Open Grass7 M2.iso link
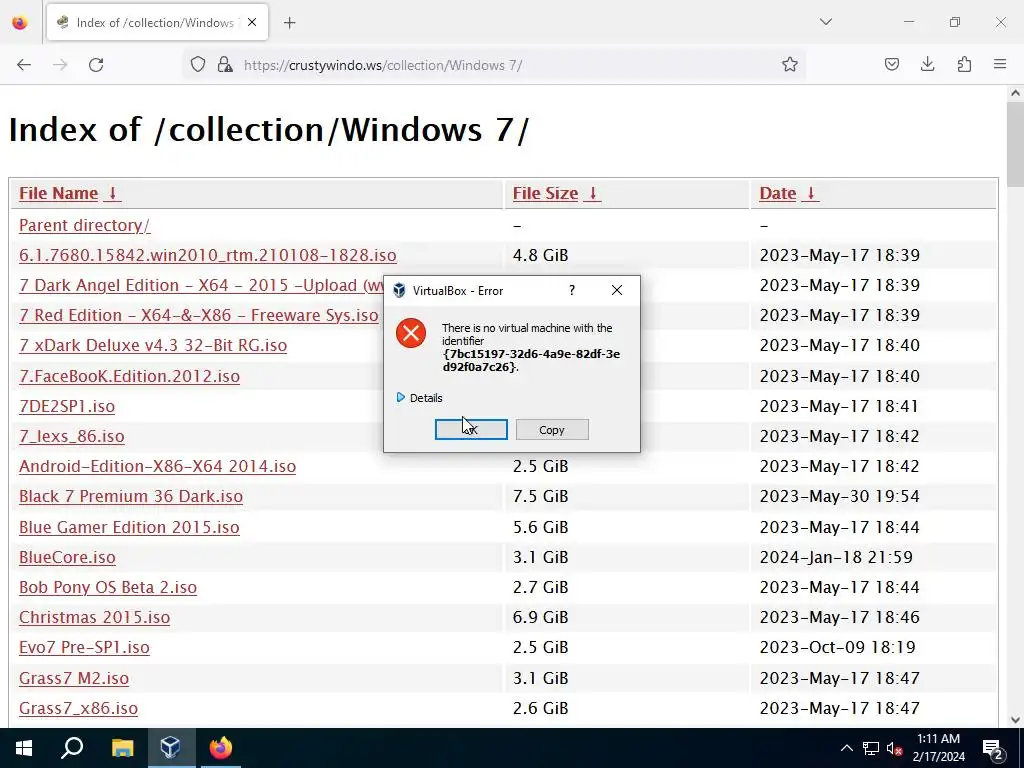The height and width of the screenshot is (768, 1024). (x=74, y=678)
